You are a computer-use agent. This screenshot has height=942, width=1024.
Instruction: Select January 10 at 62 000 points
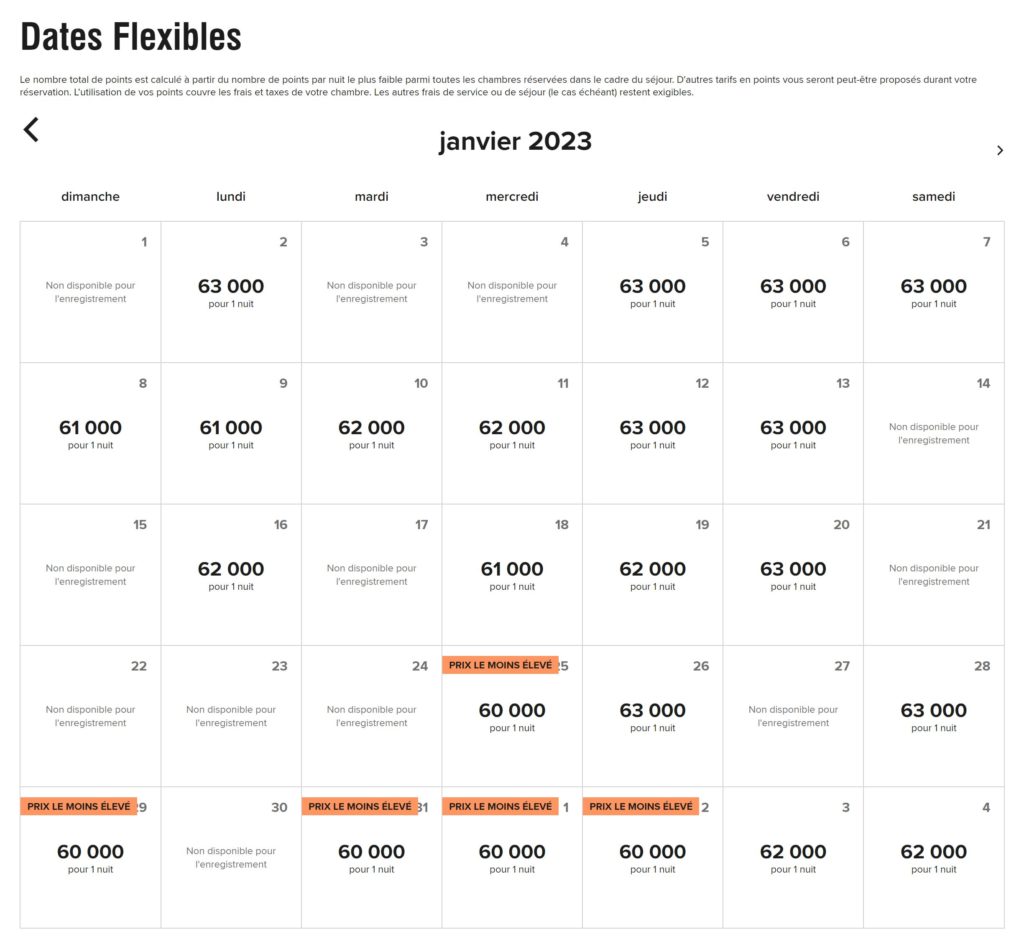coord(371,433)
